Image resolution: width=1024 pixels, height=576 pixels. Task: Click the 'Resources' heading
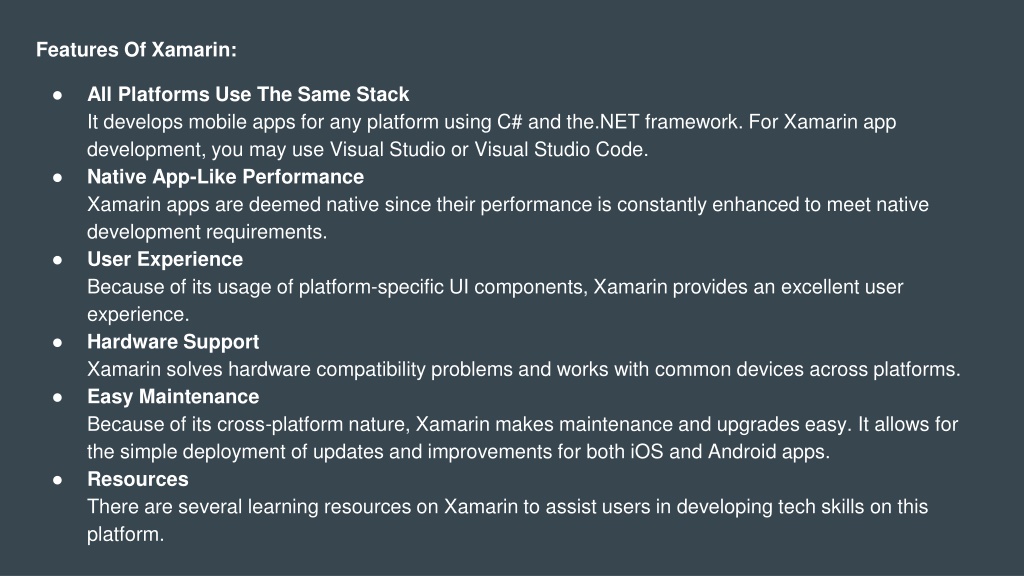138,479
